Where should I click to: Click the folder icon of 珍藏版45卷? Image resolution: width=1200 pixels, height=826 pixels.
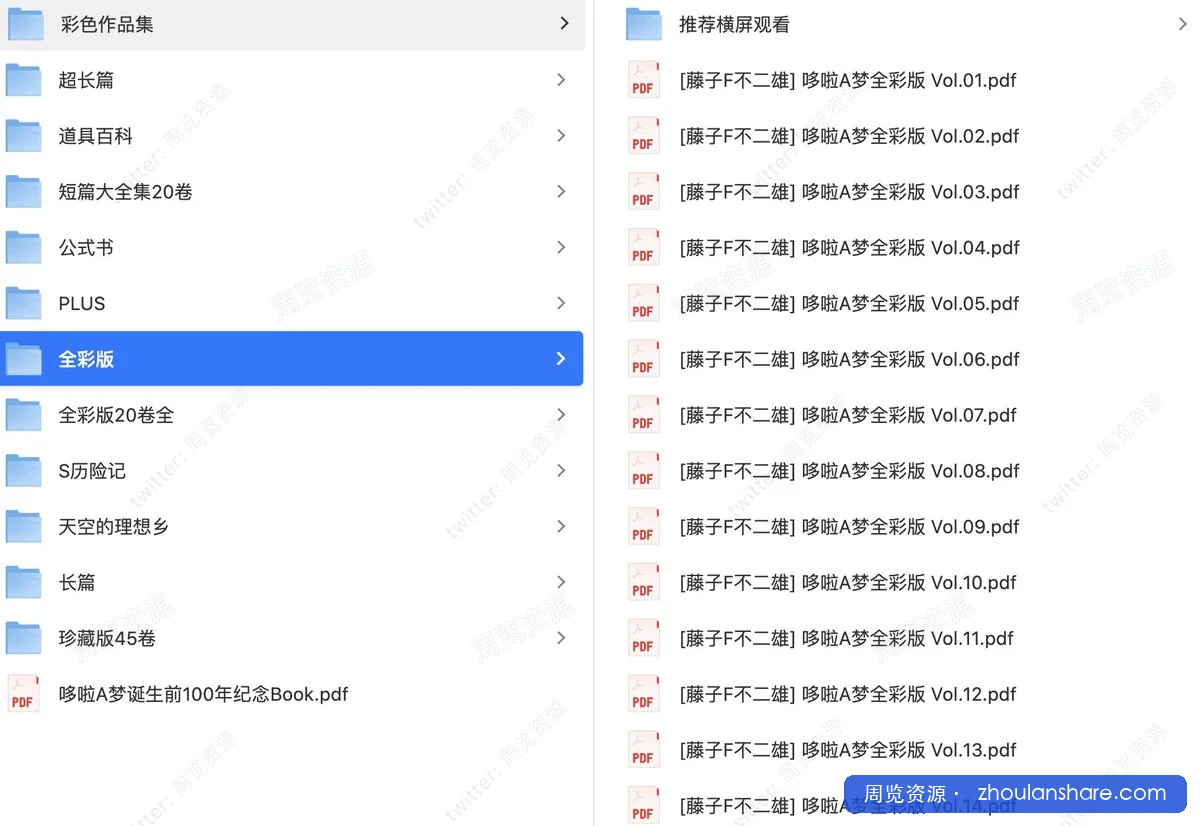tap(23, 639)
